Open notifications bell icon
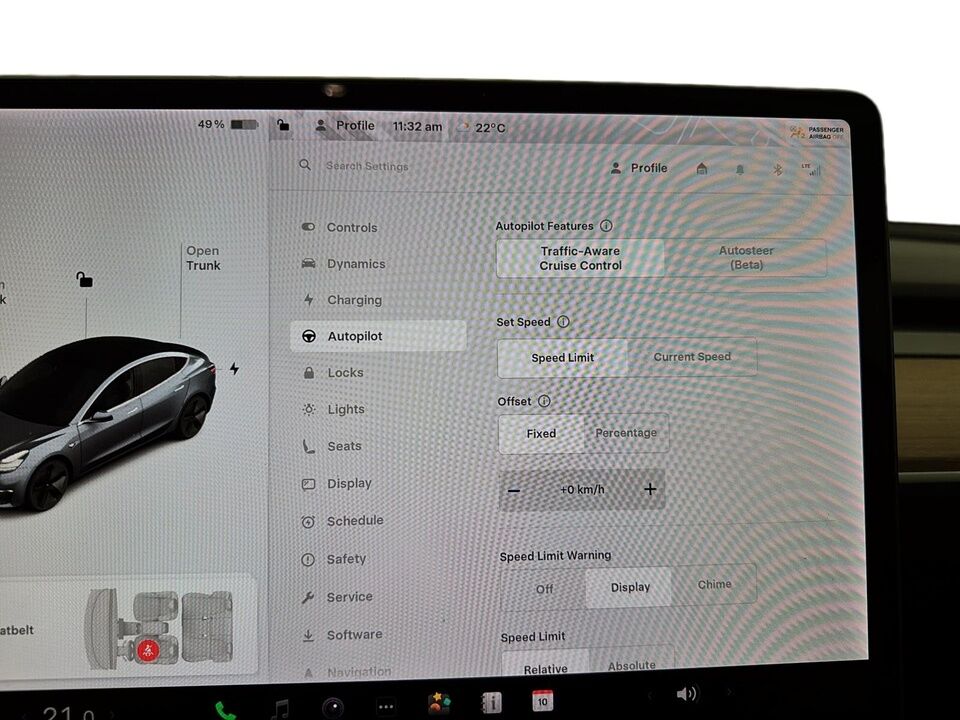 click(x=740, y=170)
